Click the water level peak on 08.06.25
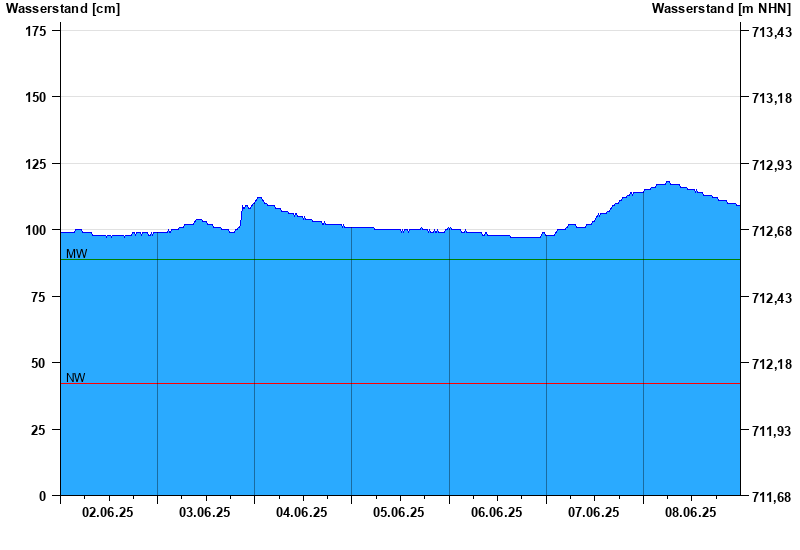 pos(668,182)
